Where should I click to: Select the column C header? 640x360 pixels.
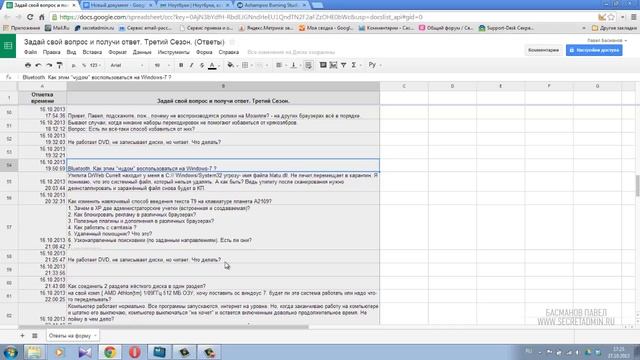click(x=404, y=86)
